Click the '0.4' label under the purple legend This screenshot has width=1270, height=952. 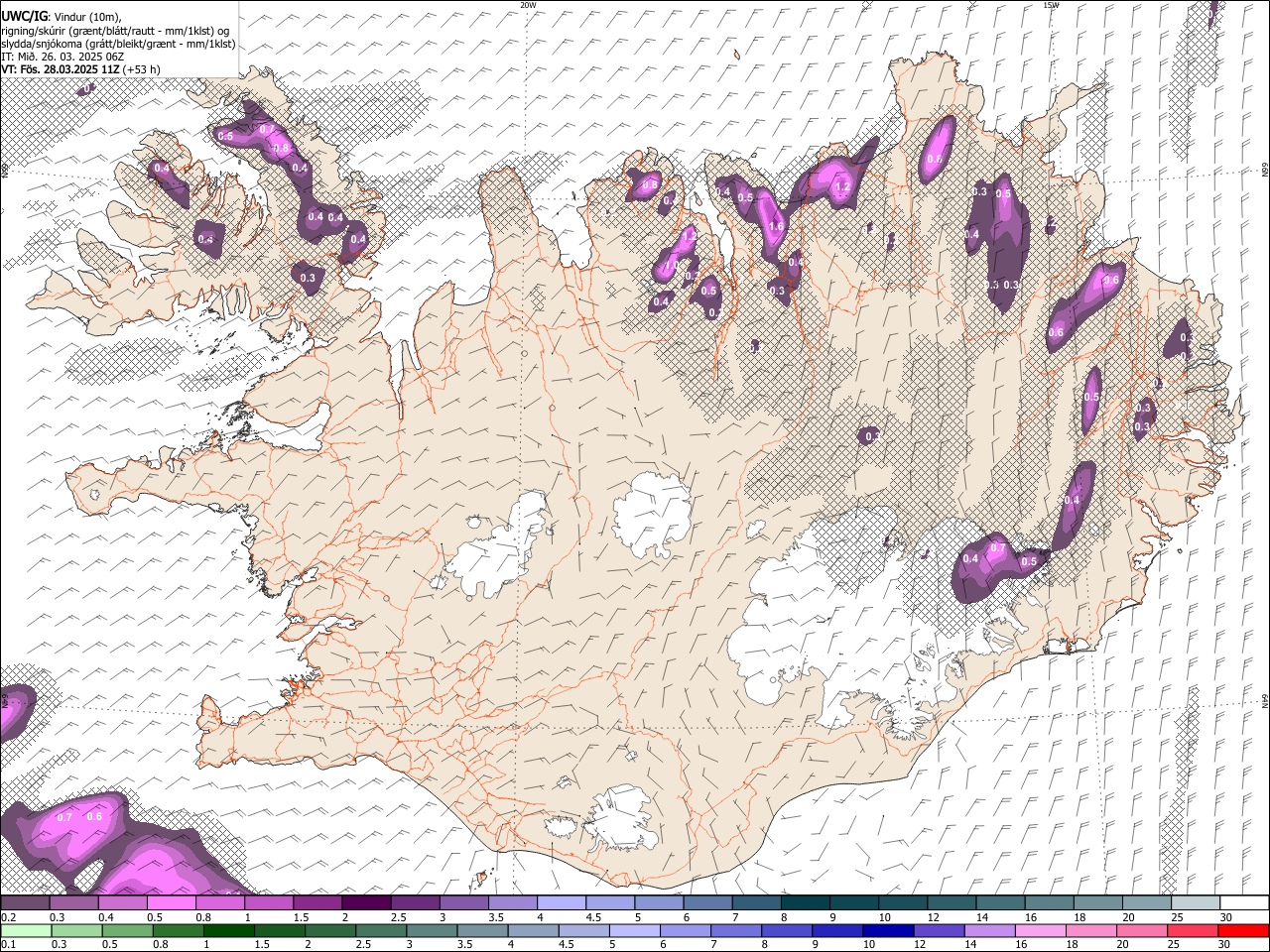[x=106, y=917]
